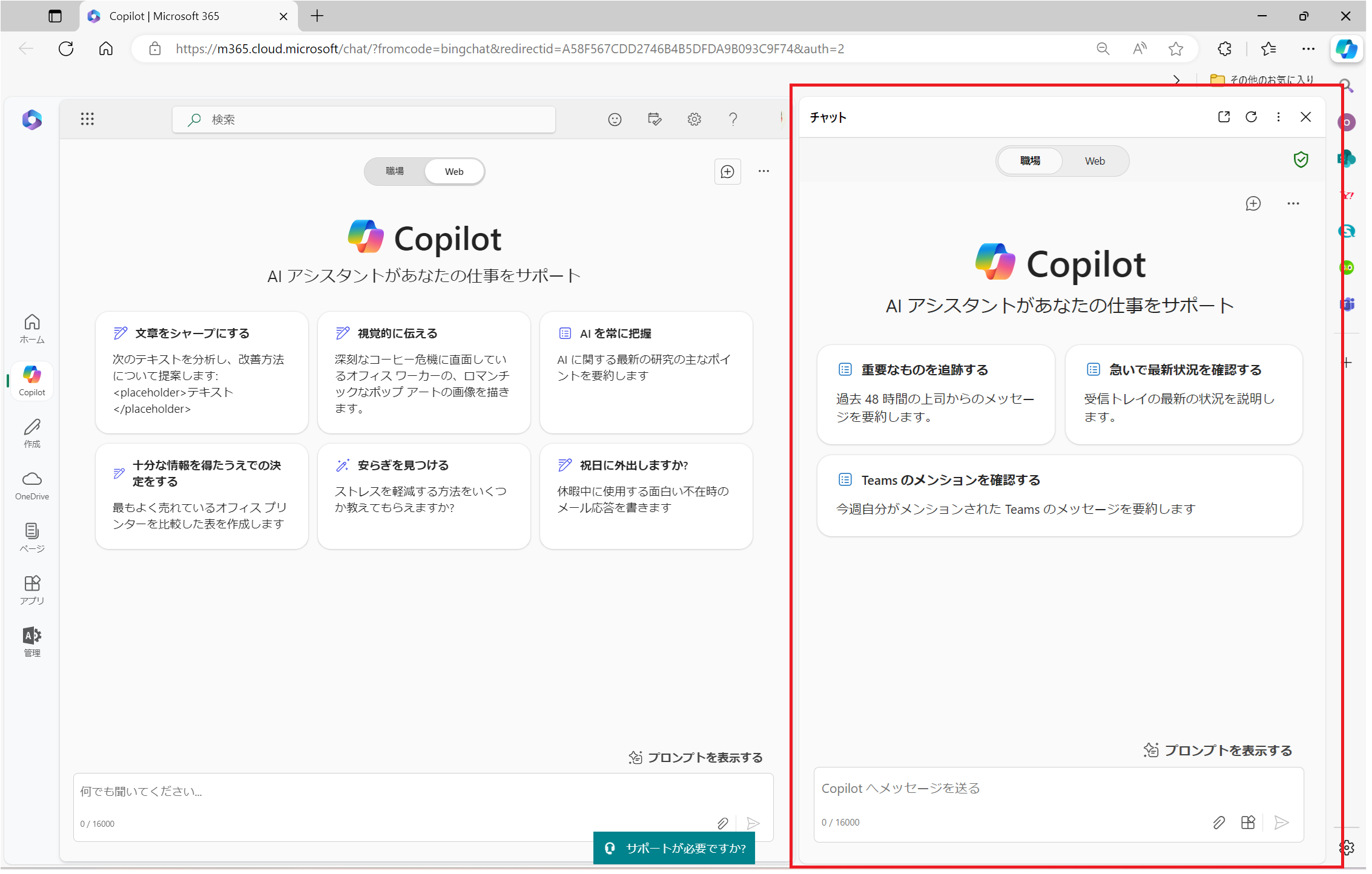Open the Edge settings and more menu
This screenshot has height=874, width=1372.
click(1308, 49)
